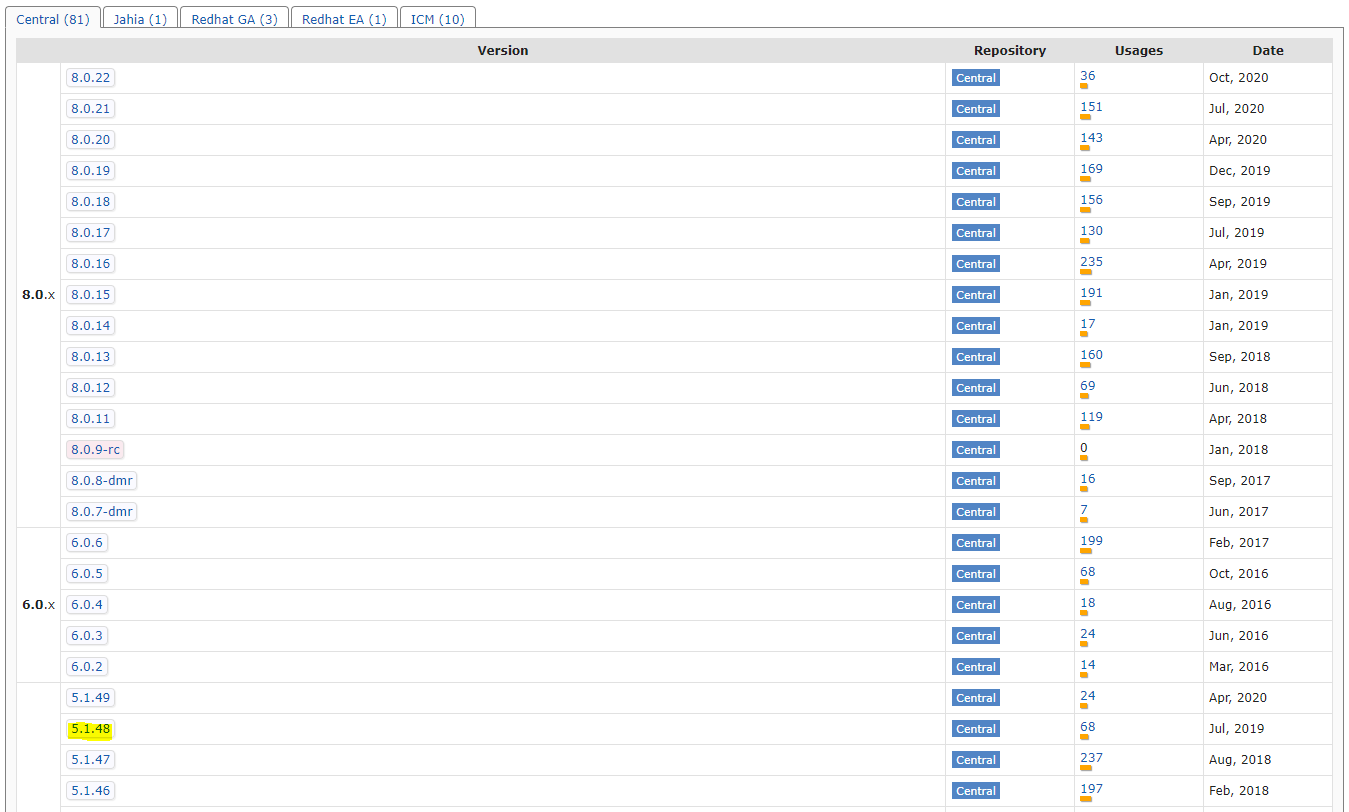Image resolution: width=1349 pixels, height=812 pixels.
Task: Show 119 usages for 8.0.11
Action: point(1091,417)
